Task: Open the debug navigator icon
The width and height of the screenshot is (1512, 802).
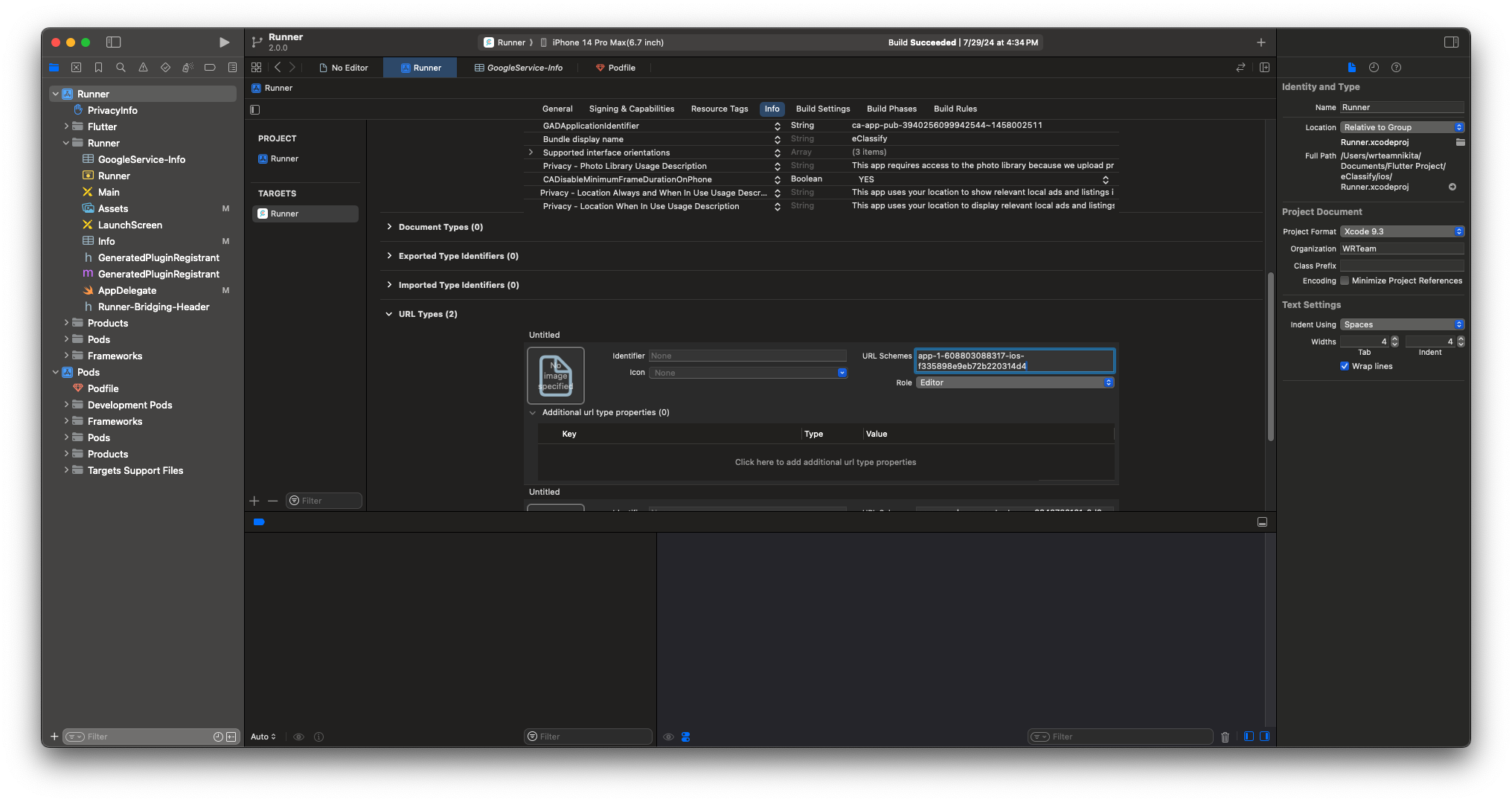Action: tap(188, 68)
